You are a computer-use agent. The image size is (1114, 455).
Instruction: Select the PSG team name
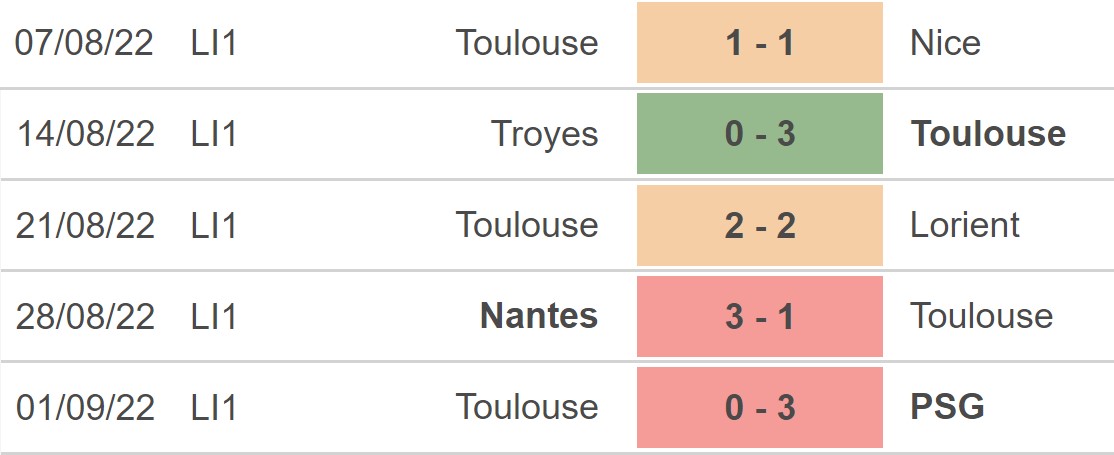(x=947, y=407)
